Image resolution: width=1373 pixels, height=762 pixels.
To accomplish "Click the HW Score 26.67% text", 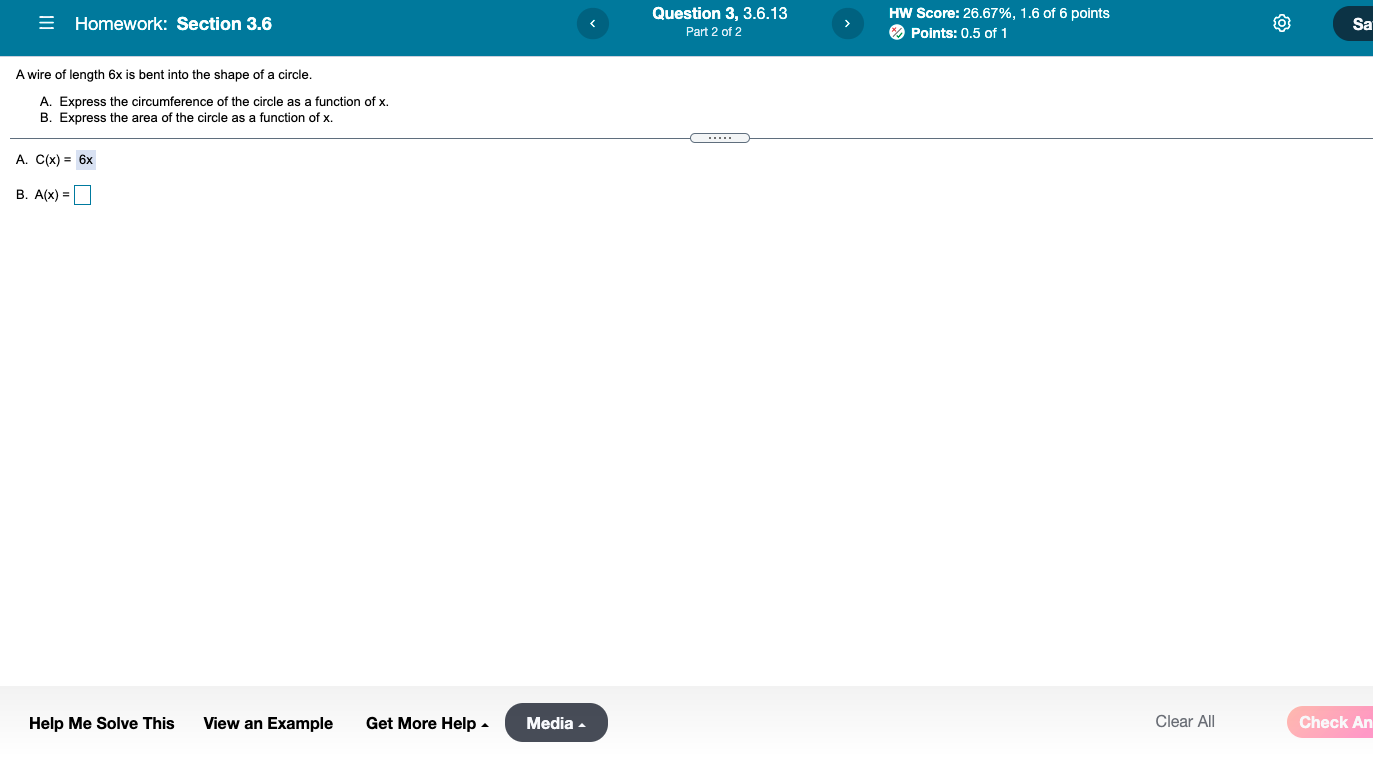I will (x=999, y=13).
